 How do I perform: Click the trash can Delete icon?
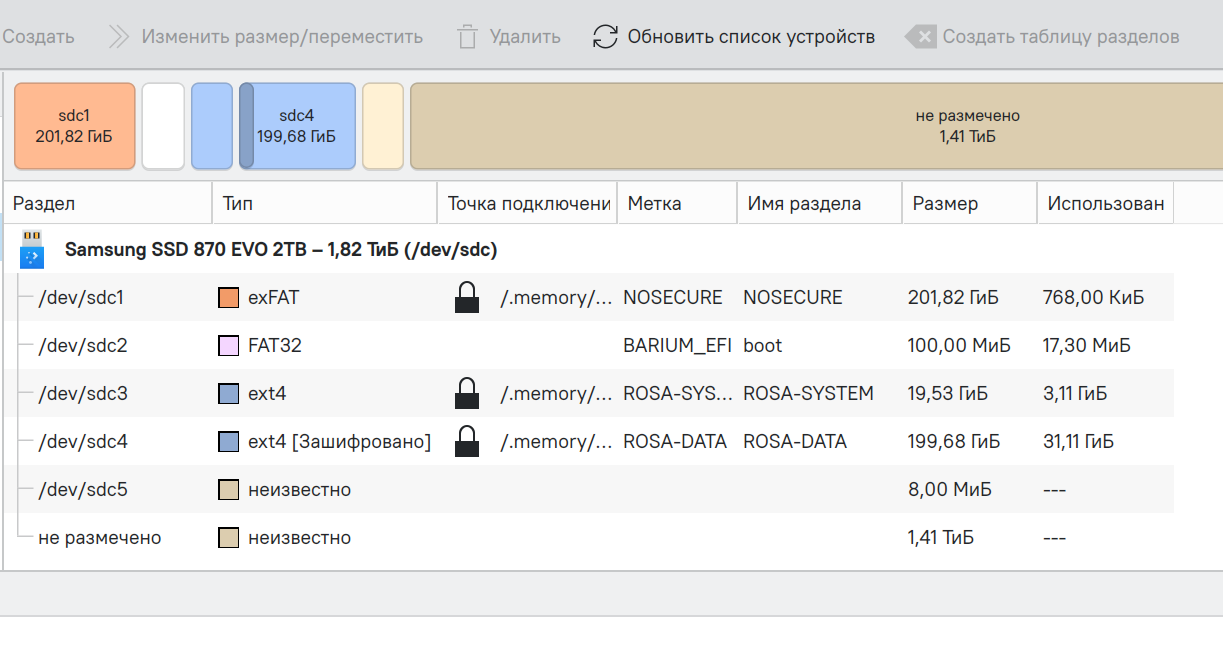[x=467, y=37]
